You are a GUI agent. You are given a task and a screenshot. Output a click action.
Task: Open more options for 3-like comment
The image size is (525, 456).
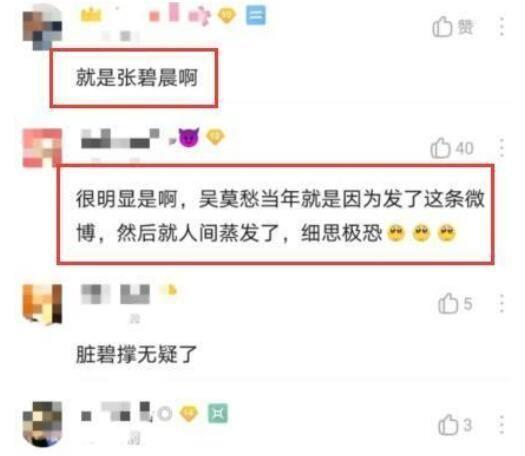pyautogui.click(x=502, y=425)
